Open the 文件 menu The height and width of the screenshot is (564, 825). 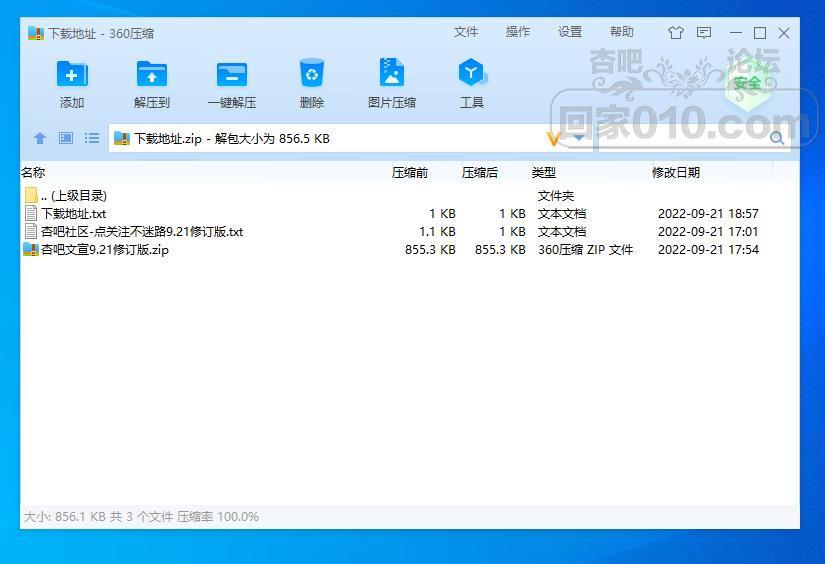(466, 32)
